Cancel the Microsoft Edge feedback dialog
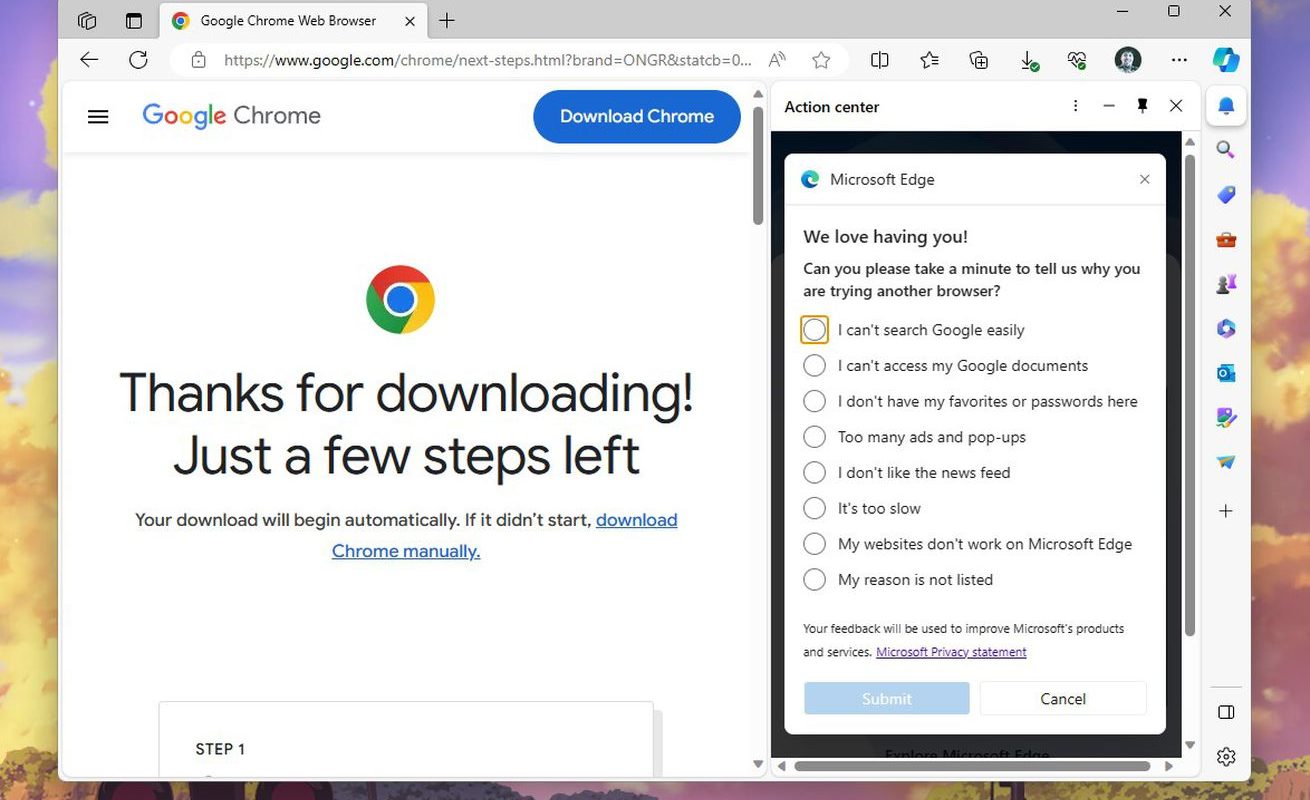This screenshot has width=1310, height=800. point(1063,699)
